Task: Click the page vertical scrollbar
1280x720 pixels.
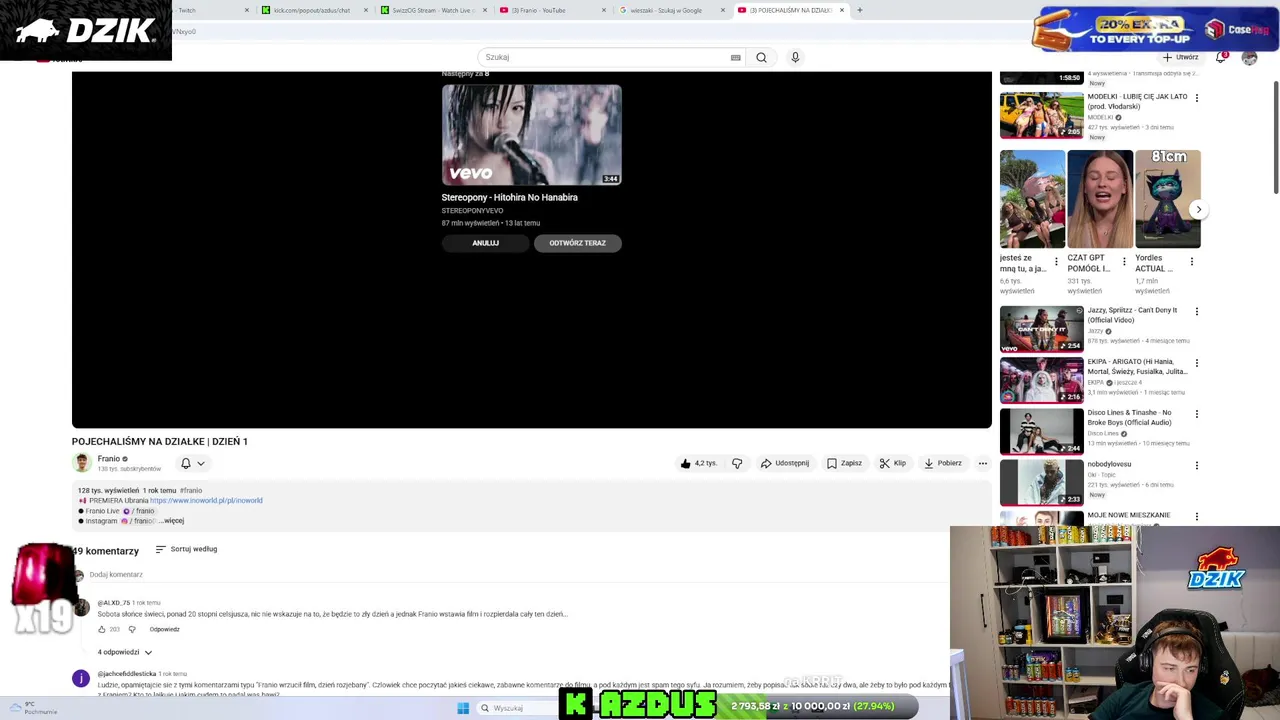Action: point(1275,137)
